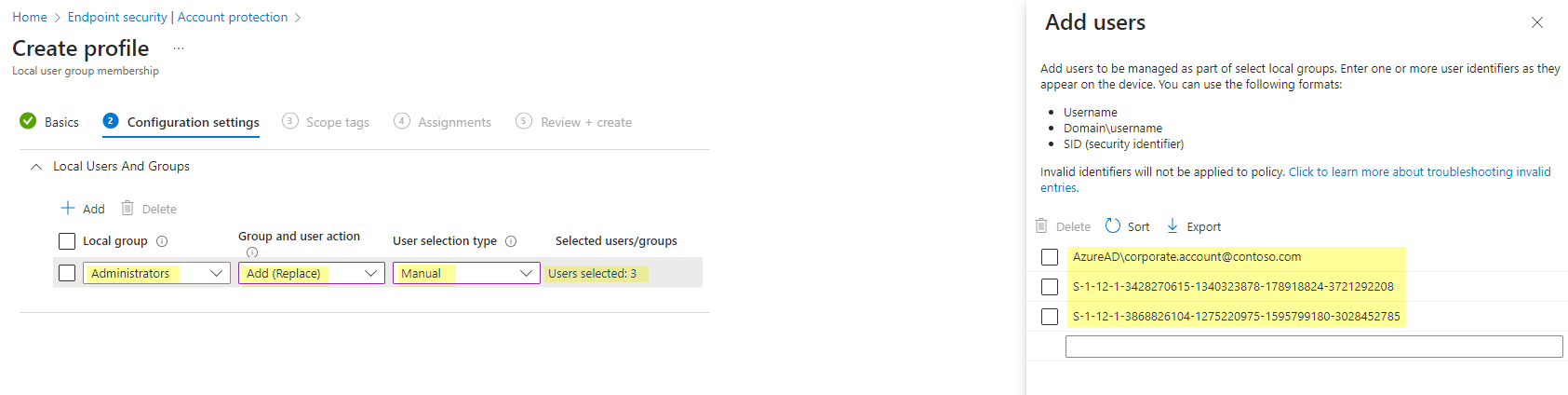Click the ellipsis icon beside Create profile
Screen dimensions: 1568x395
coord(179,48)
